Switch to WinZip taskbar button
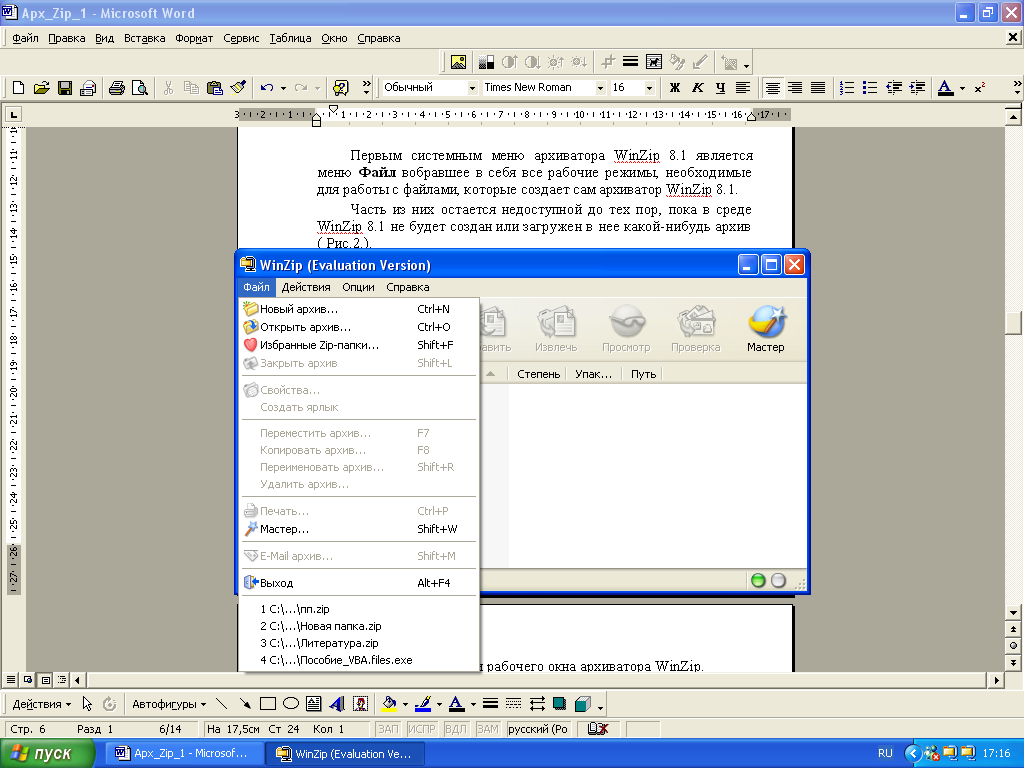The width and height of the screenshot is (1024, 768). point(345,754)
